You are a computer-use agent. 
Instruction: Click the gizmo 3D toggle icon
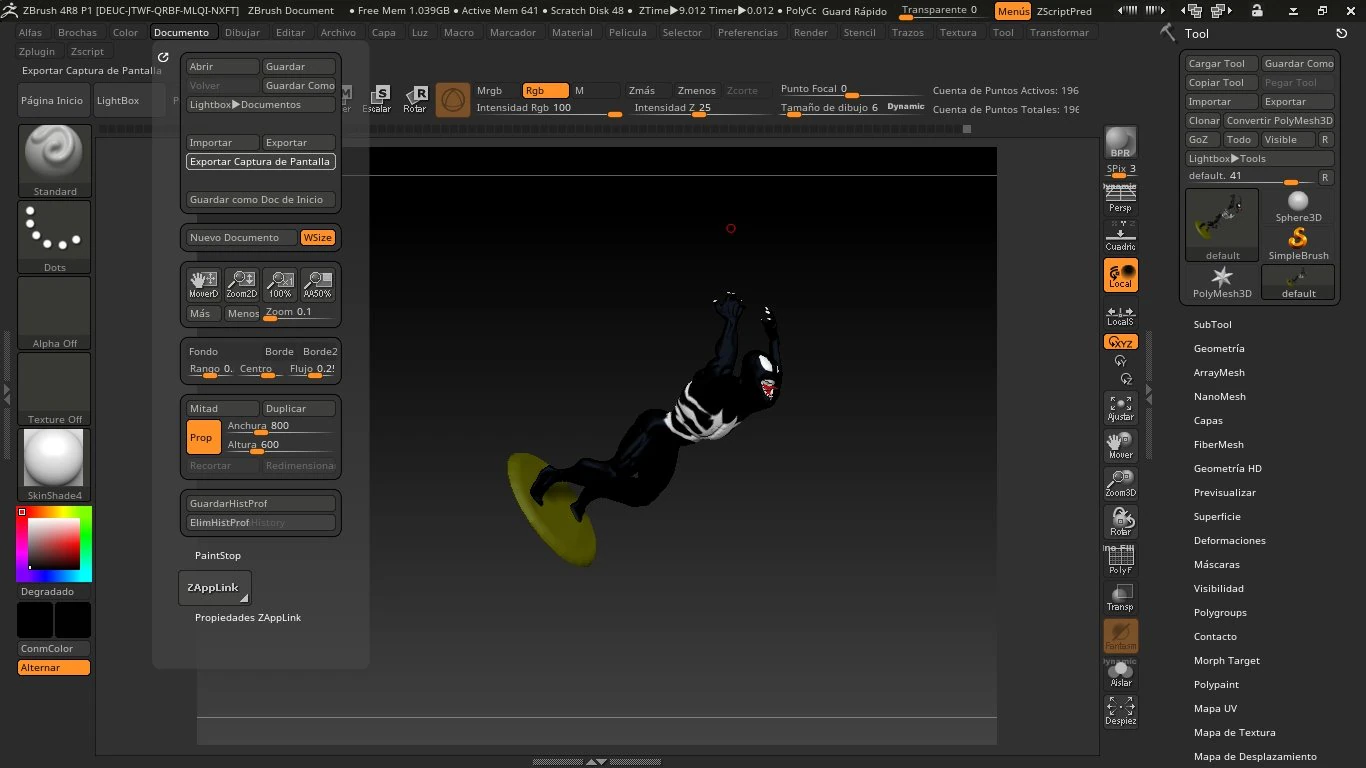[453, 100]
